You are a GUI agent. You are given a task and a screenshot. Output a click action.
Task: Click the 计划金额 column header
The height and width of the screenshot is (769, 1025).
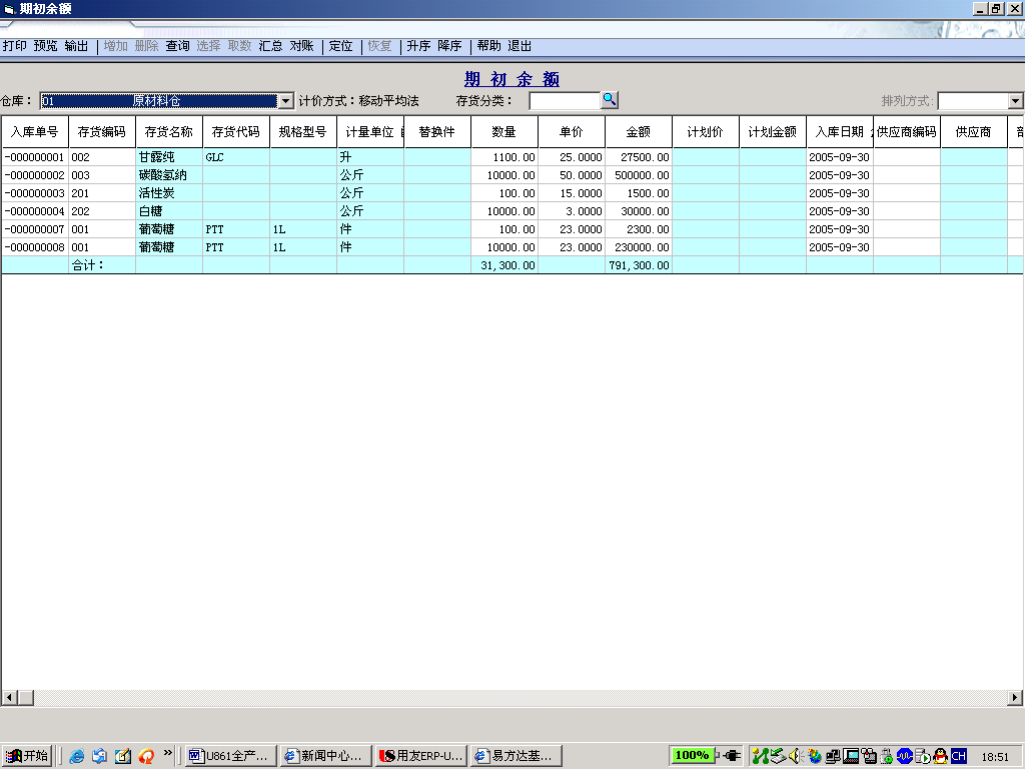tap(773, 131)
